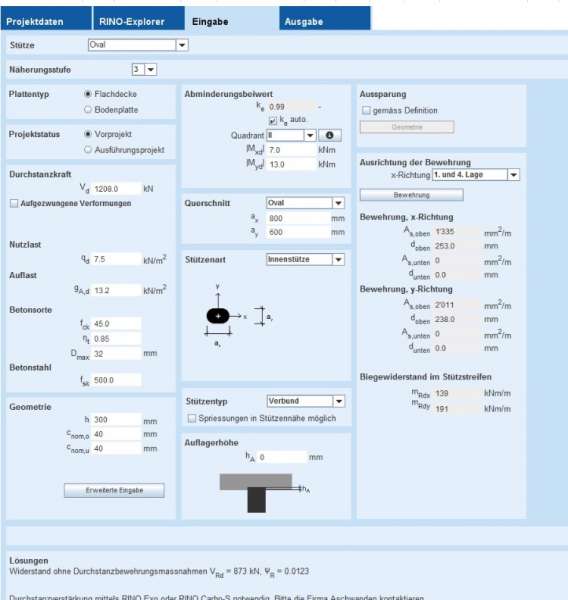568x600 pixels.
Task: Click the ηt 0.85 input field
Action: (x=116, y=339)
